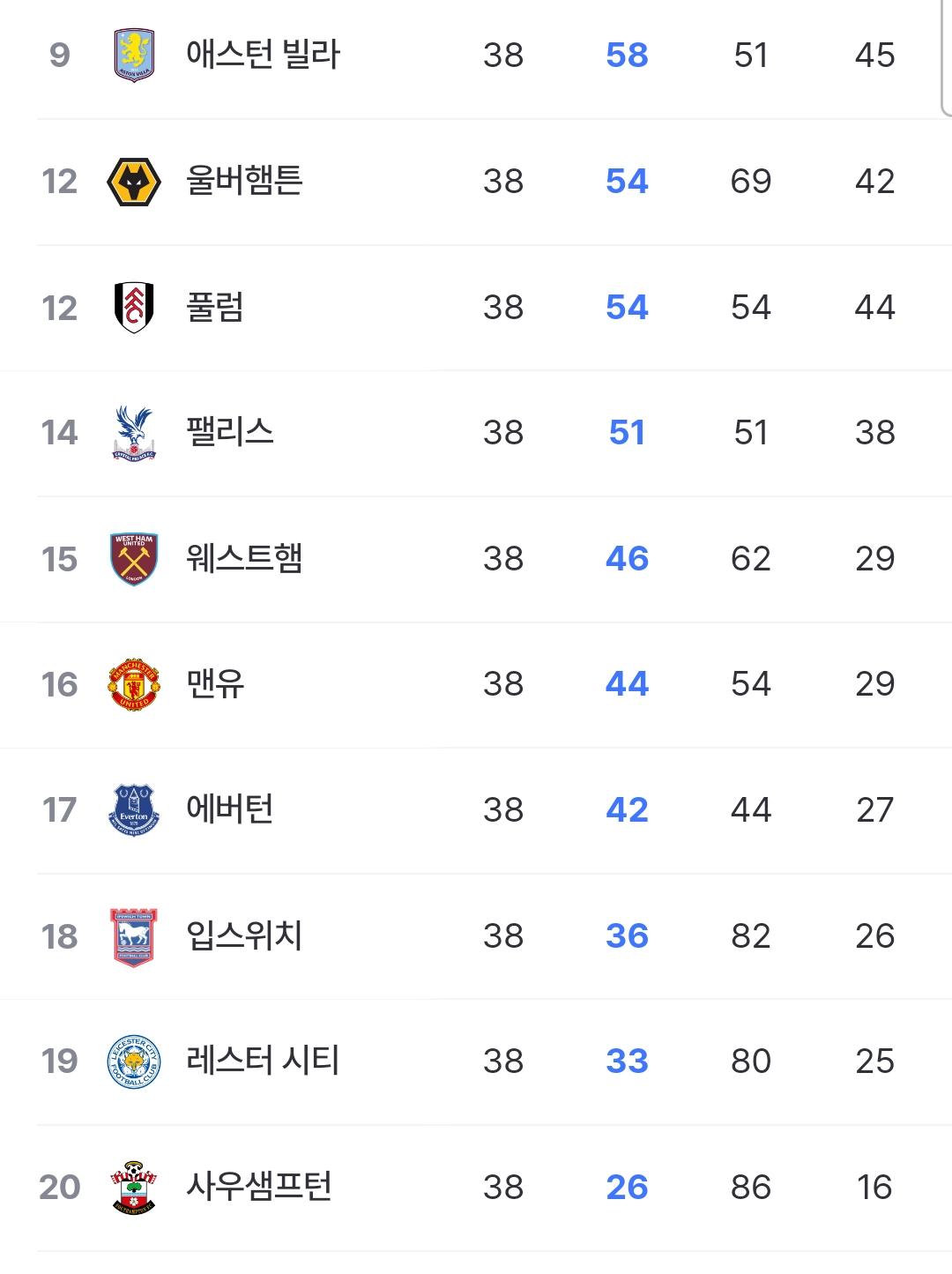Tap the Wolverhampton wolf logo

[133, 182]
